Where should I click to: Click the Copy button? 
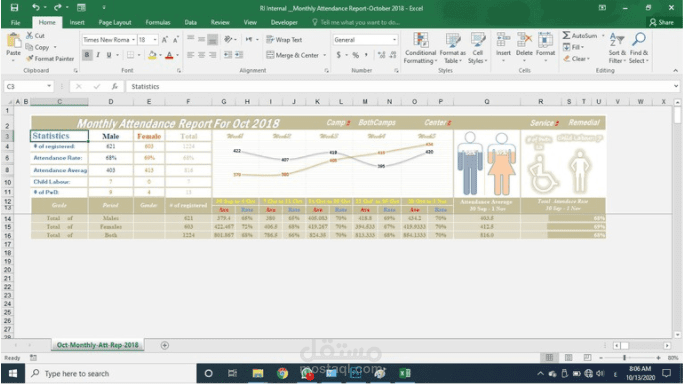pos(38,47)
